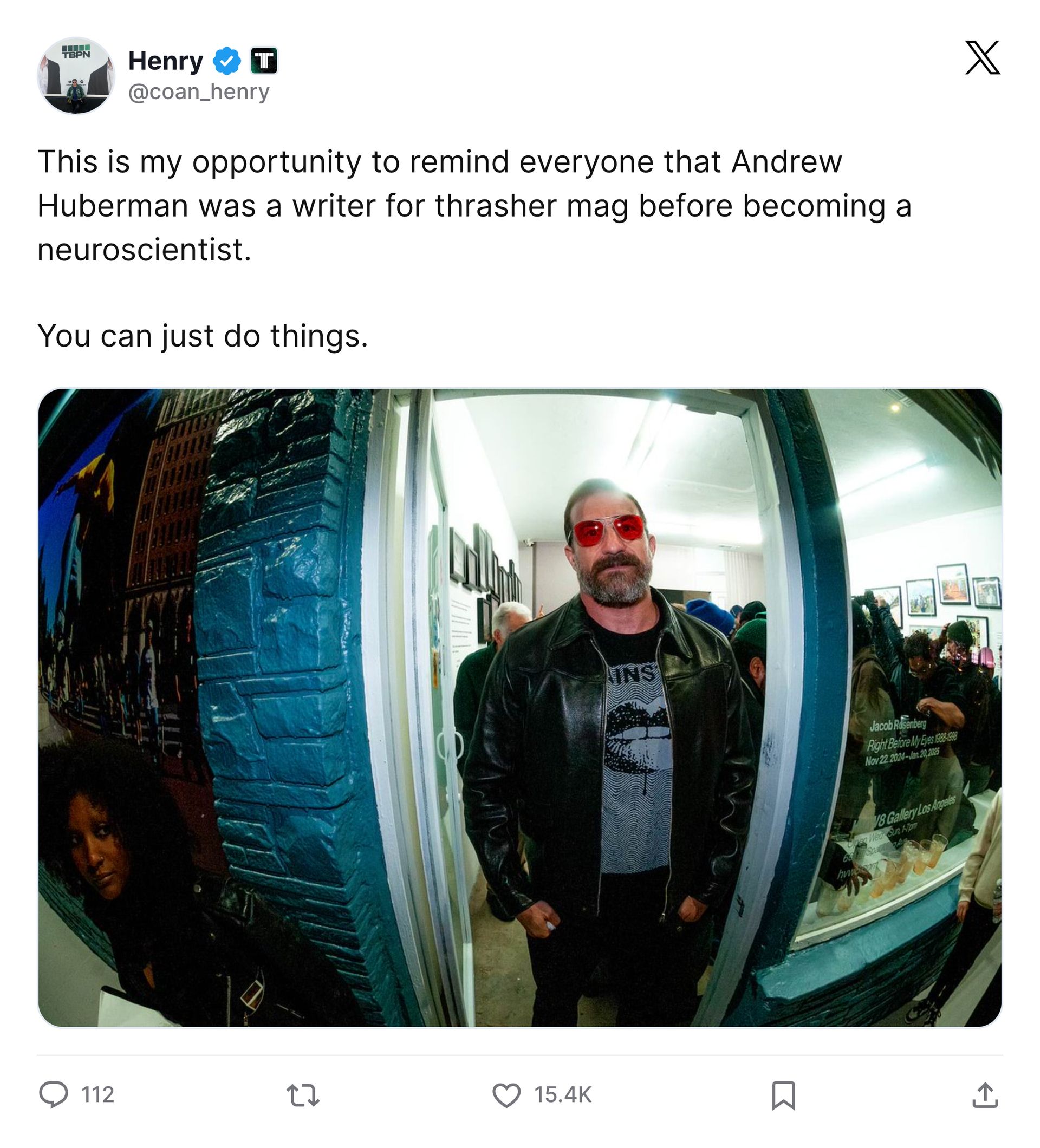Image resolution: width=1040 pixels, height=1148 pixels.
Task: Click the X logo
Action: [x=983, y=57]
